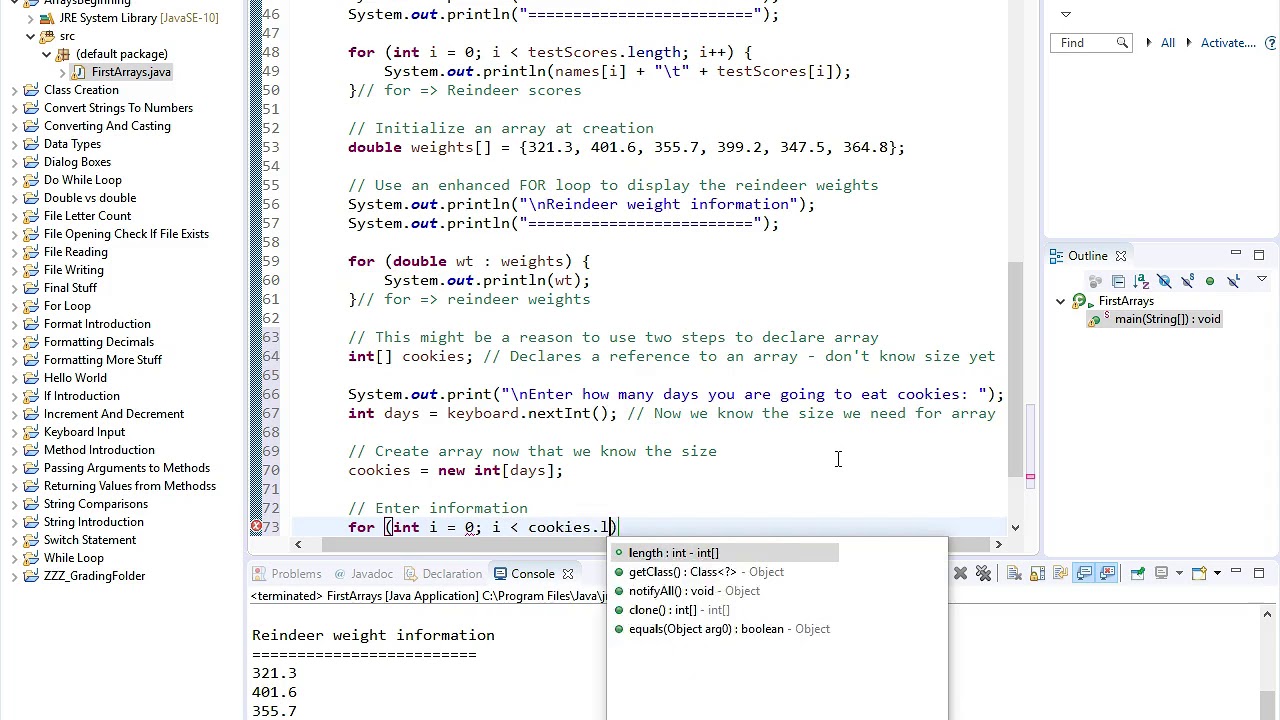
Task: Toggle hide non-public members in Outline
Action: click(x=1210, y=281)
